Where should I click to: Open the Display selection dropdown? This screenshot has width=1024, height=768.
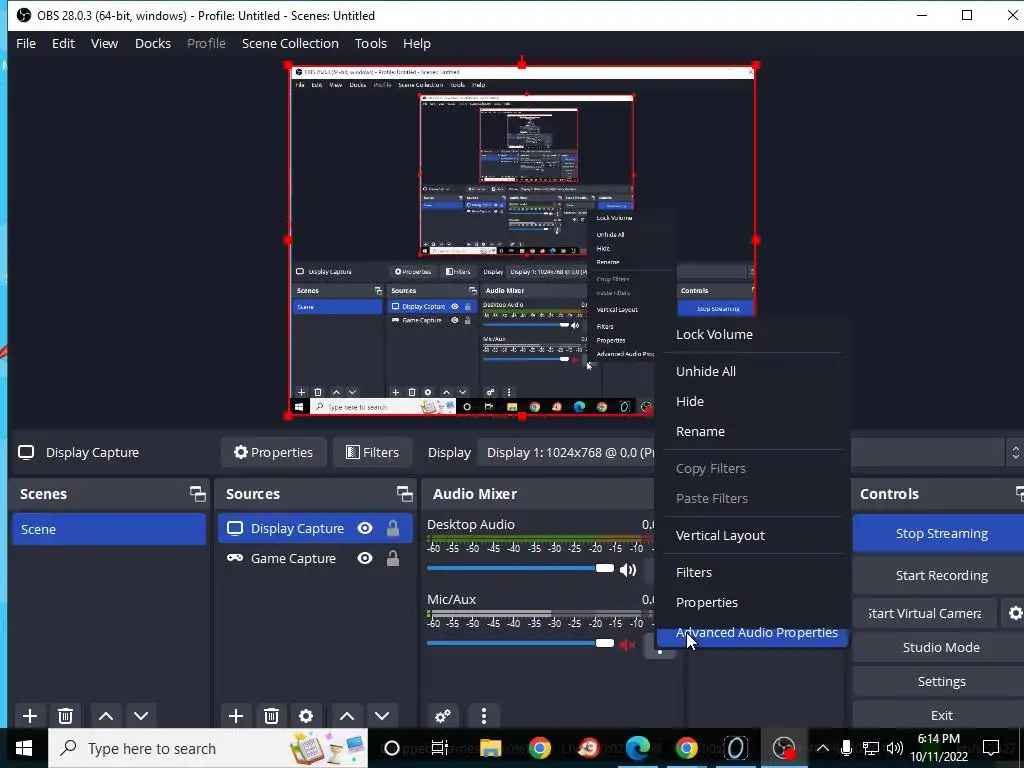(741, 453)
